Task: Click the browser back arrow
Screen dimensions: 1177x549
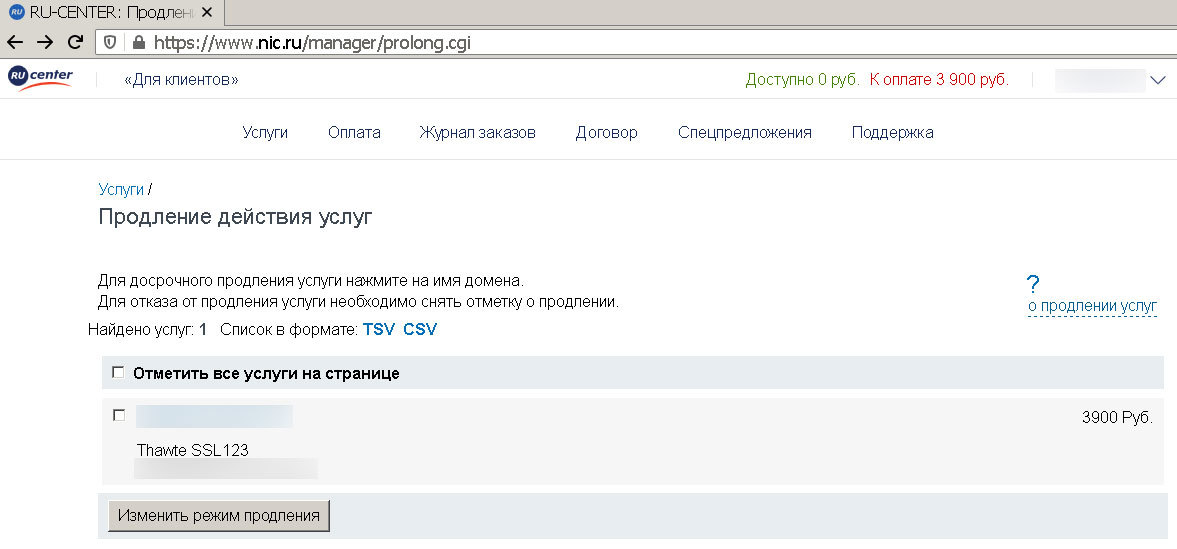Action: pyautogui.click(x=15, y=42)
